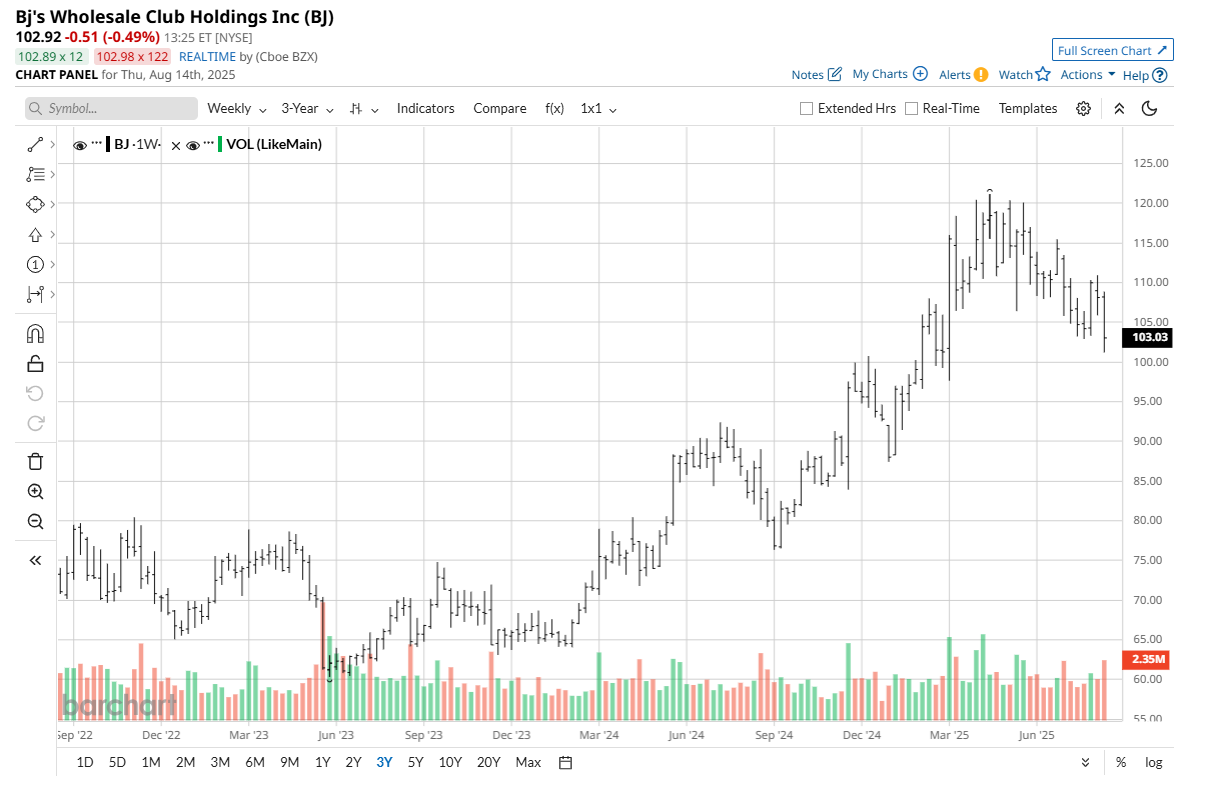Select the shapes drawing tool icon
This screenshot has height=792, width=1222.
[35, 204]
